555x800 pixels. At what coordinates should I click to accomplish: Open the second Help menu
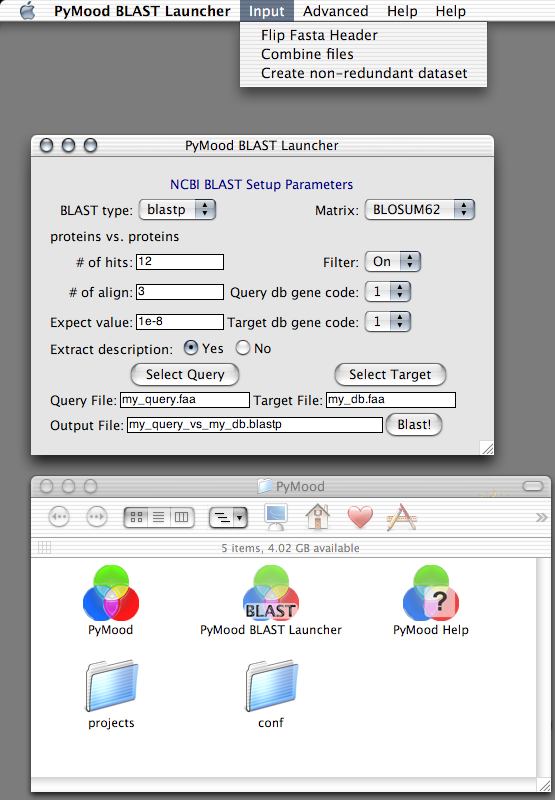[x=450, y=11]
